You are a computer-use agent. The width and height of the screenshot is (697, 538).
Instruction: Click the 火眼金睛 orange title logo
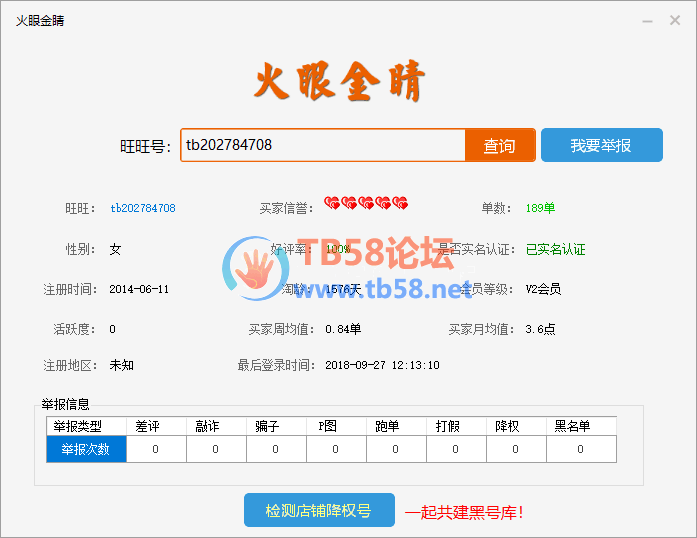(x=340, y=83)
